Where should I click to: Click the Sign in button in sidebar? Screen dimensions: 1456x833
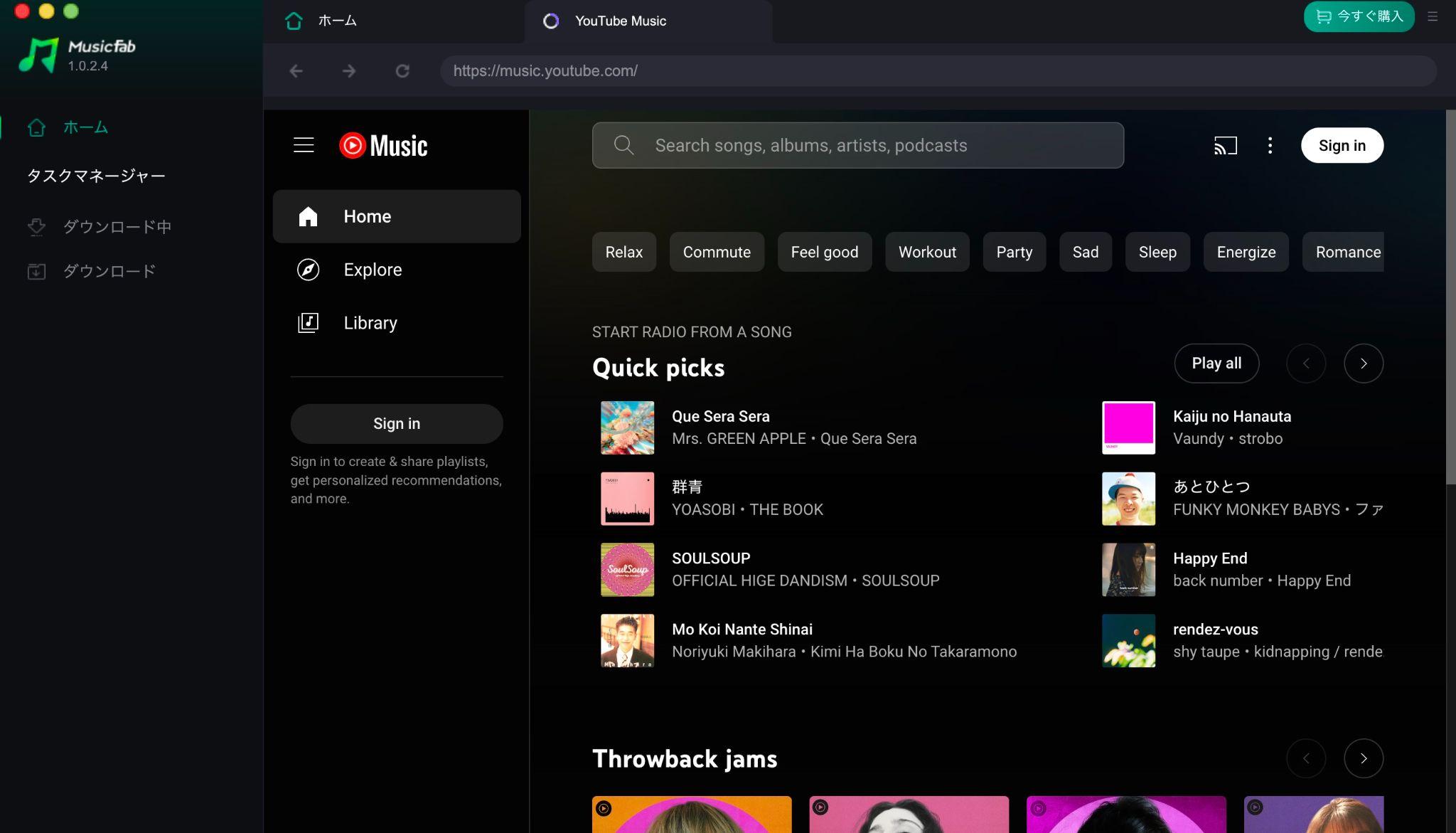tap(397, 424)
